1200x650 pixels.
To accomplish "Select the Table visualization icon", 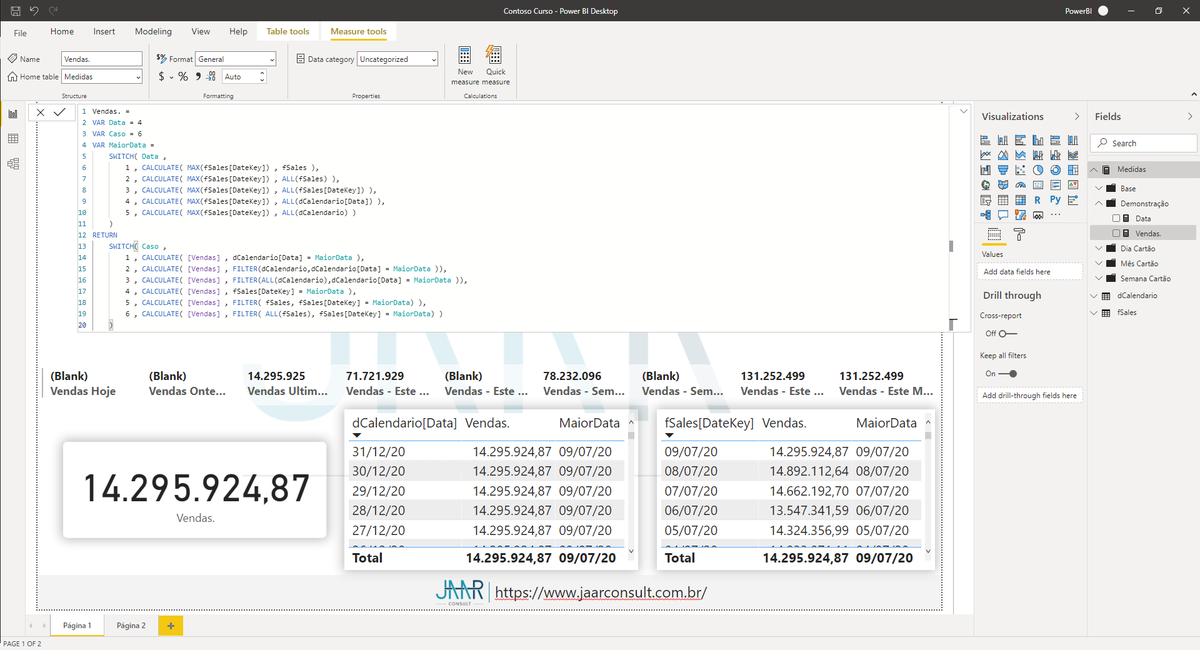I will (1003, 199).
